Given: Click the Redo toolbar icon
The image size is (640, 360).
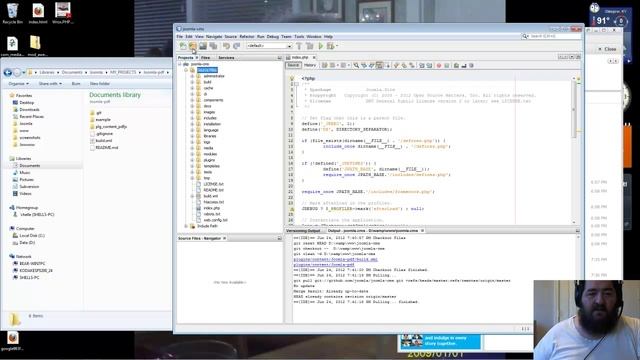Looking at the screenshot, I should [236, 46].
